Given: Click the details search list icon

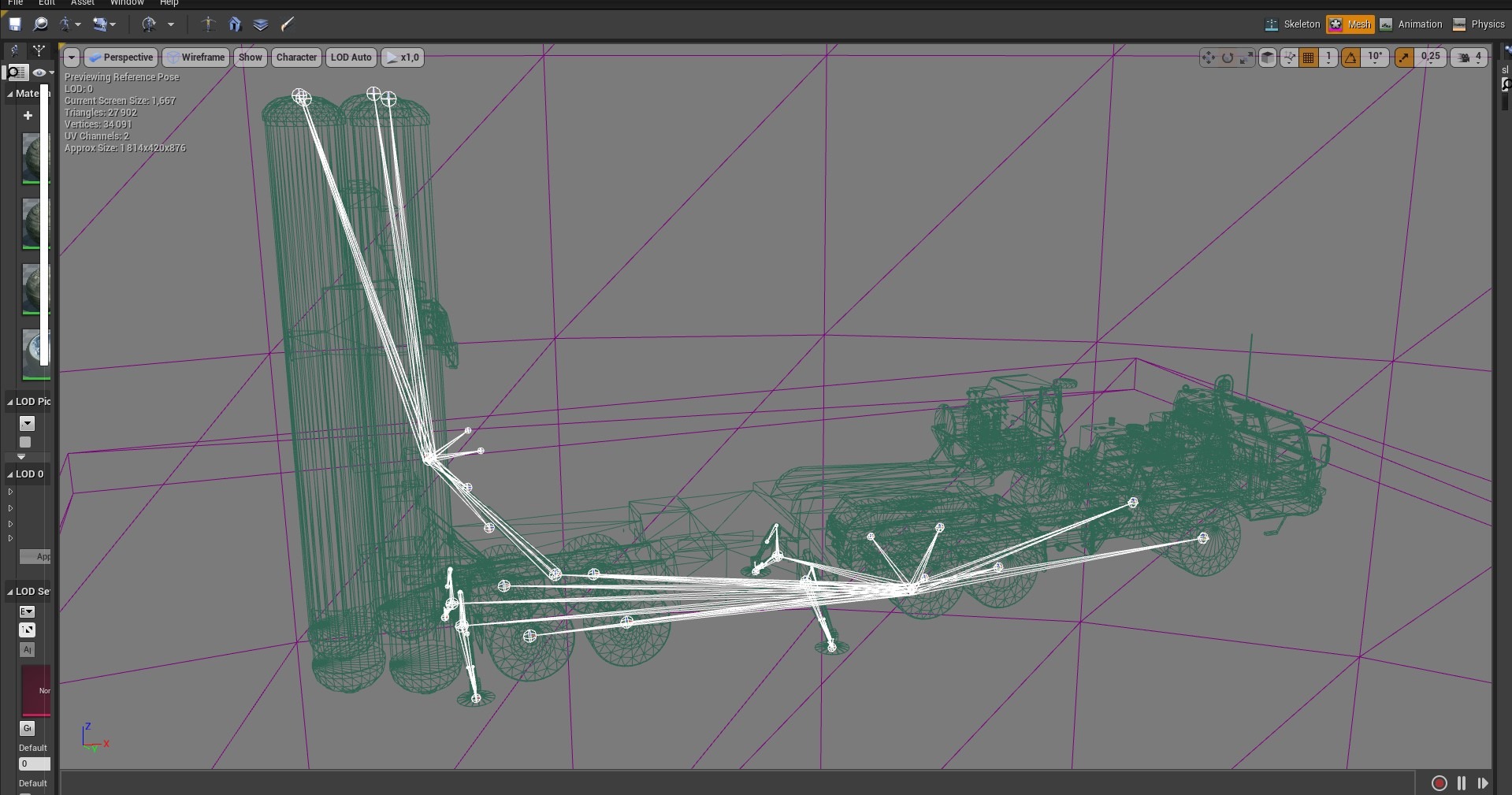Looking at the screenshot, I should click(x=17, y=72).
